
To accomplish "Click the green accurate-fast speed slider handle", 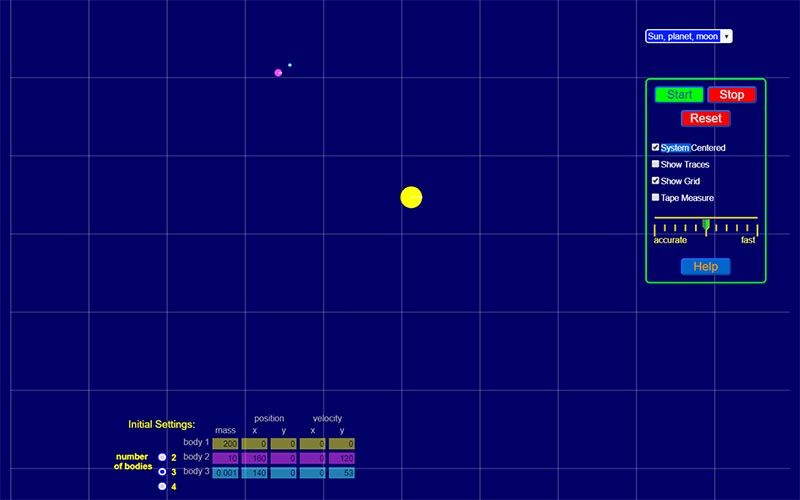I will click(706, 225).
